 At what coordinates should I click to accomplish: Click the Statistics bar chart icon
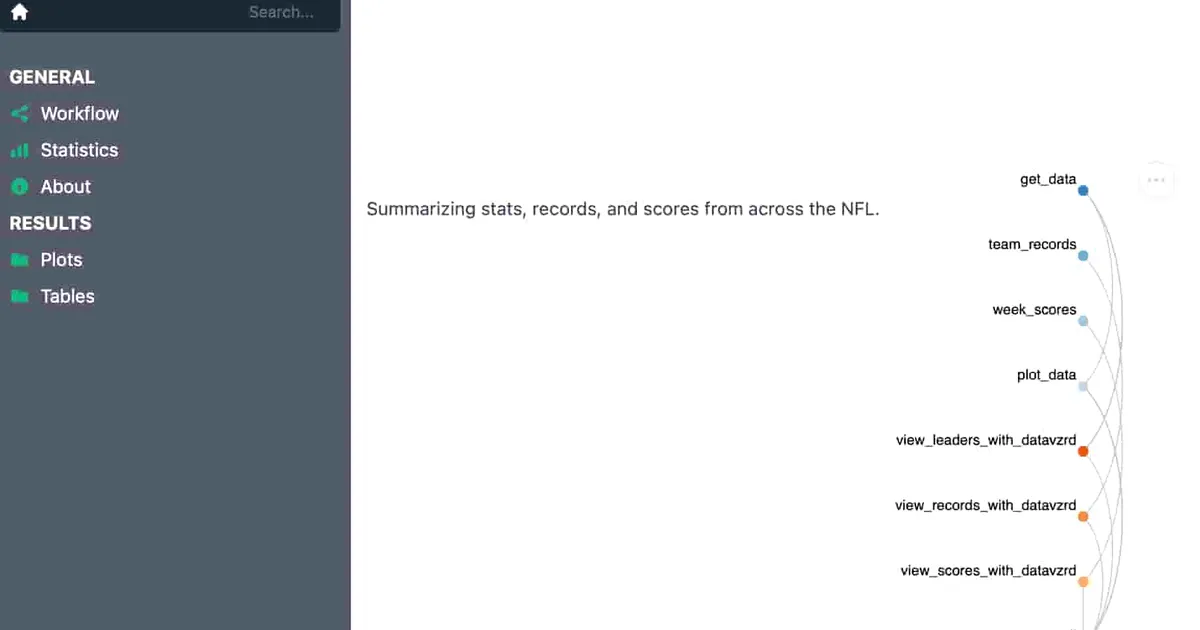(19, 151)
